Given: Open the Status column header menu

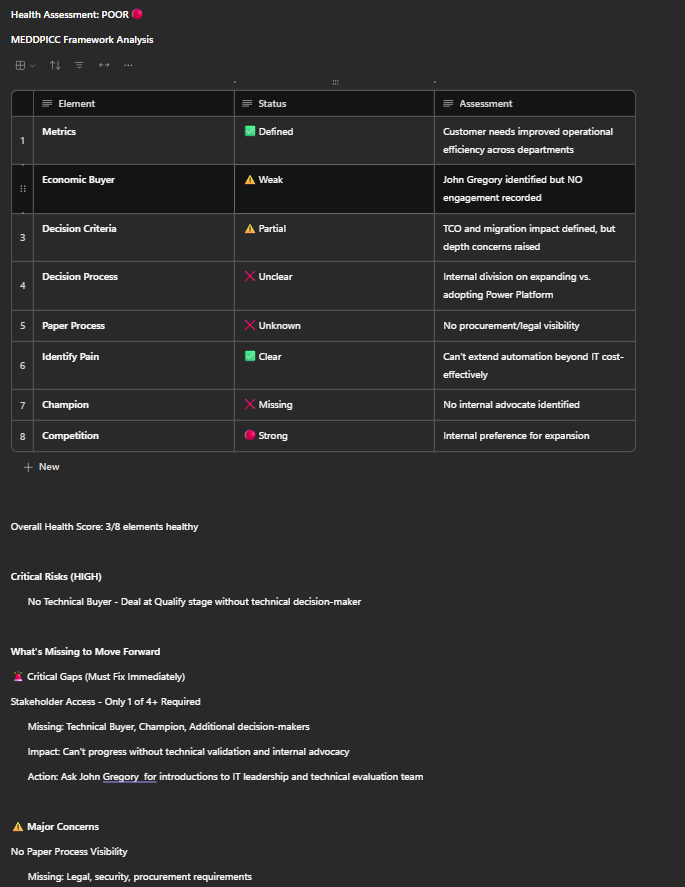Looking at the screenshot, I should (x=271, y=103).
